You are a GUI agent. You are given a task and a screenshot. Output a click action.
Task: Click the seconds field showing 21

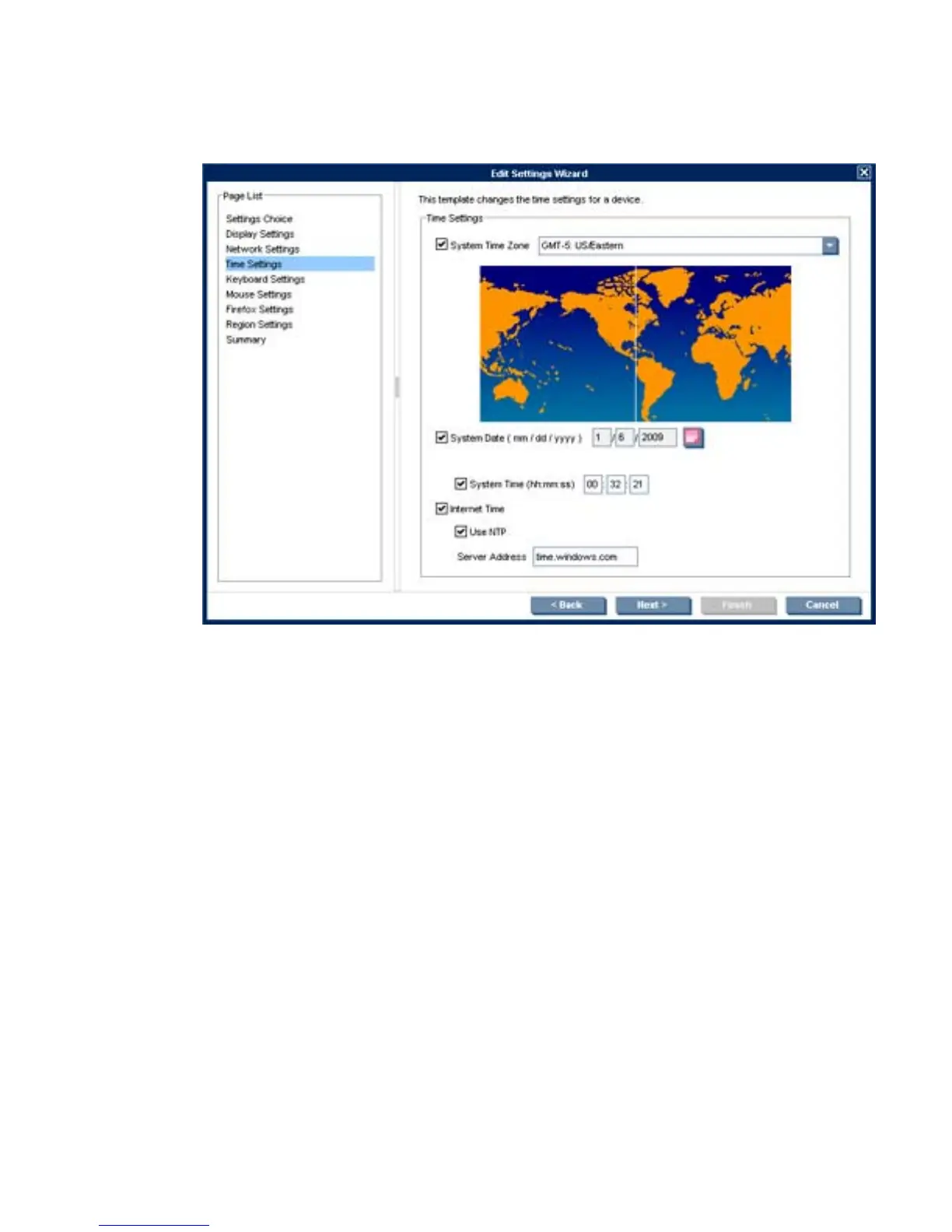point(639,484)
